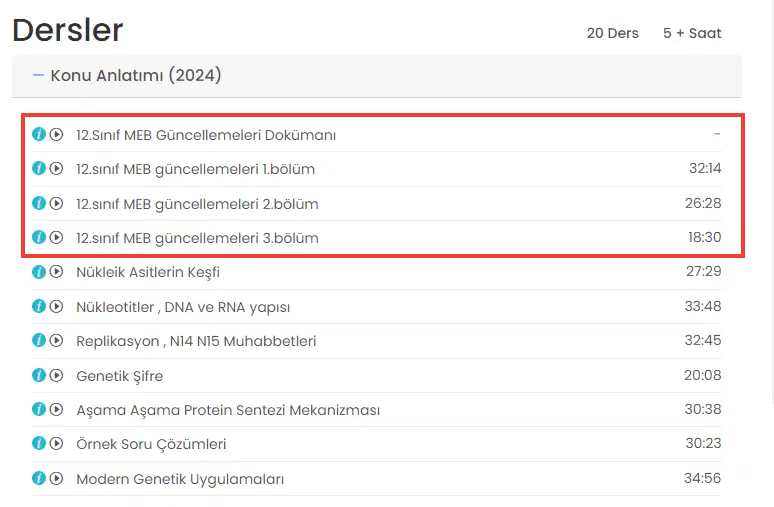The height and width of the screenshot is (507, 774).
Task: Click info icon beside Nükleik Asitlerin Keşfi
Action: click(39, 272)
